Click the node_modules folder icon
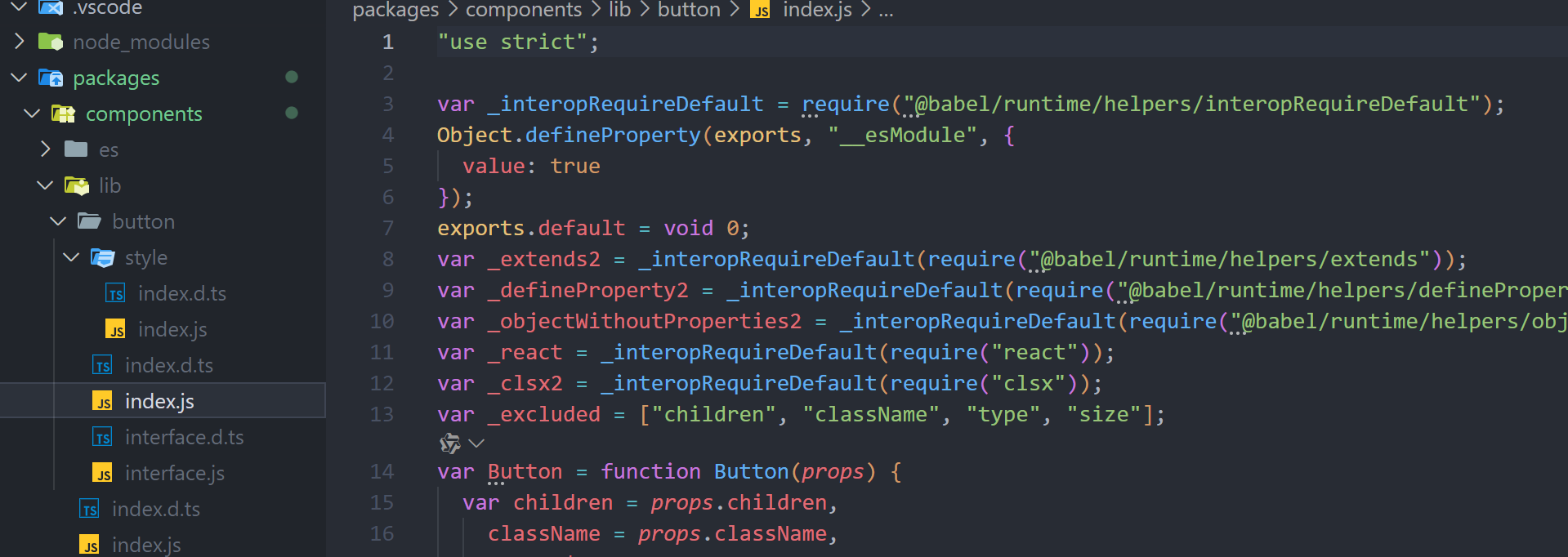This screenshot has width=1568, height=557. (51, 42)
